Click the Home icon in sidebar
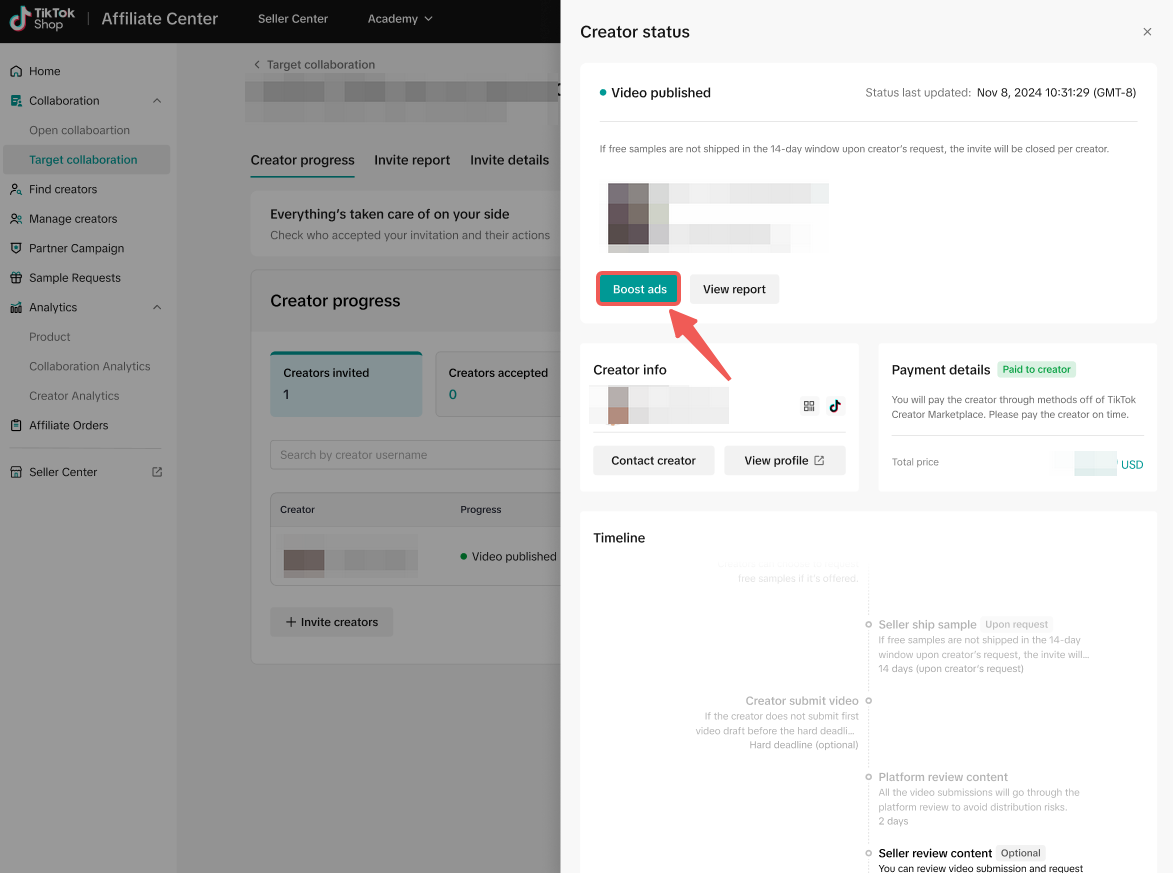Screen dimensions: 1173x873 16,72
